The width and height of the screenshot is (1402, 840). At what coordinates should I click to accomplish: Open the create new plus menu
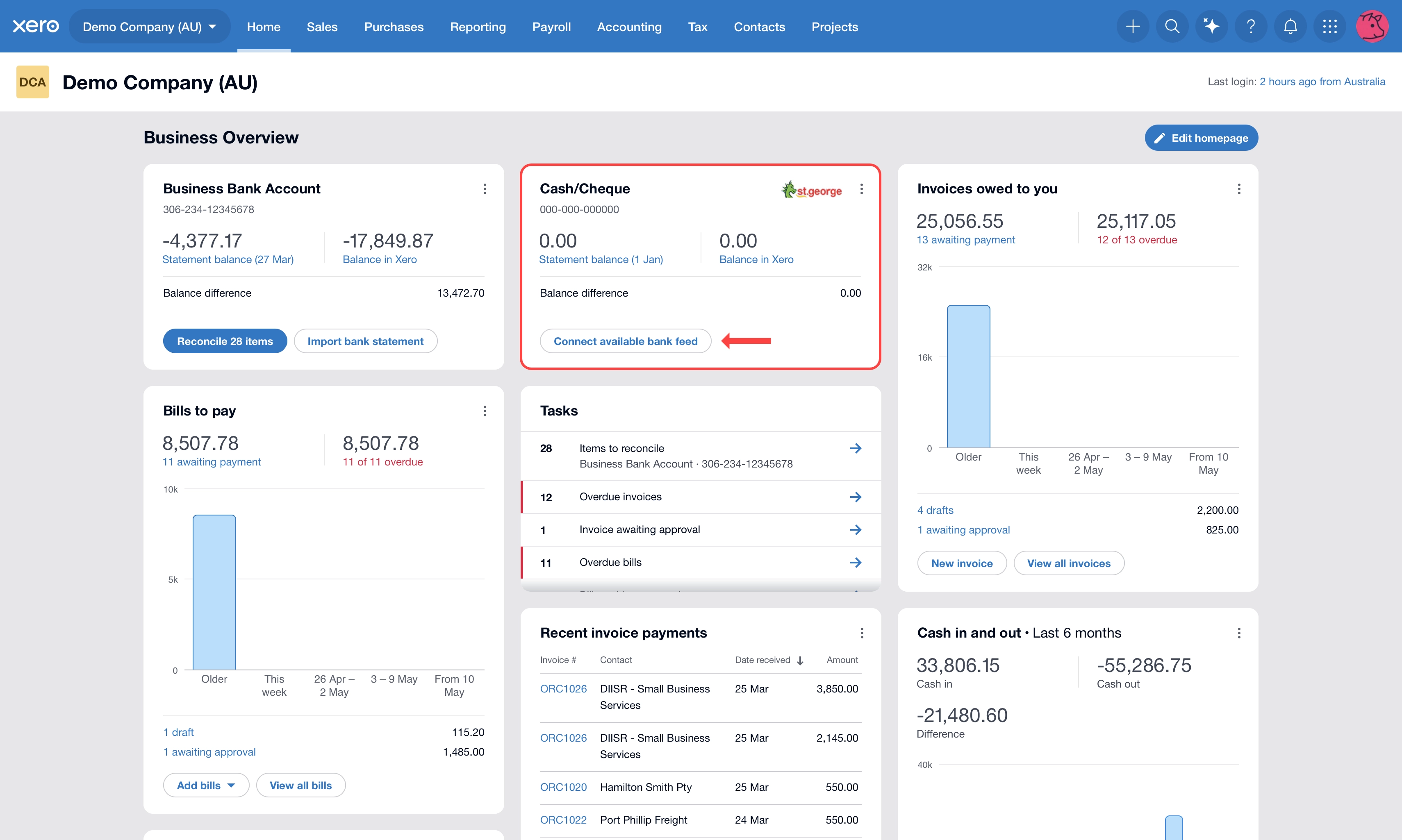tap(1133, 27)
